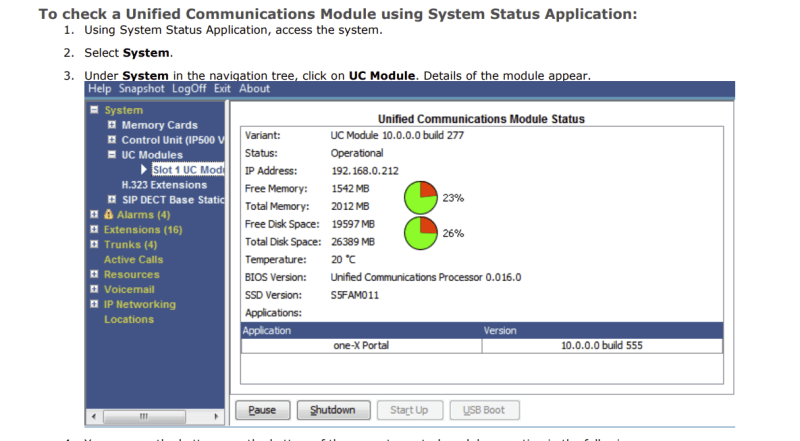
Task: Click IP address value 192.168.0.212
Action: coord(365,171)
